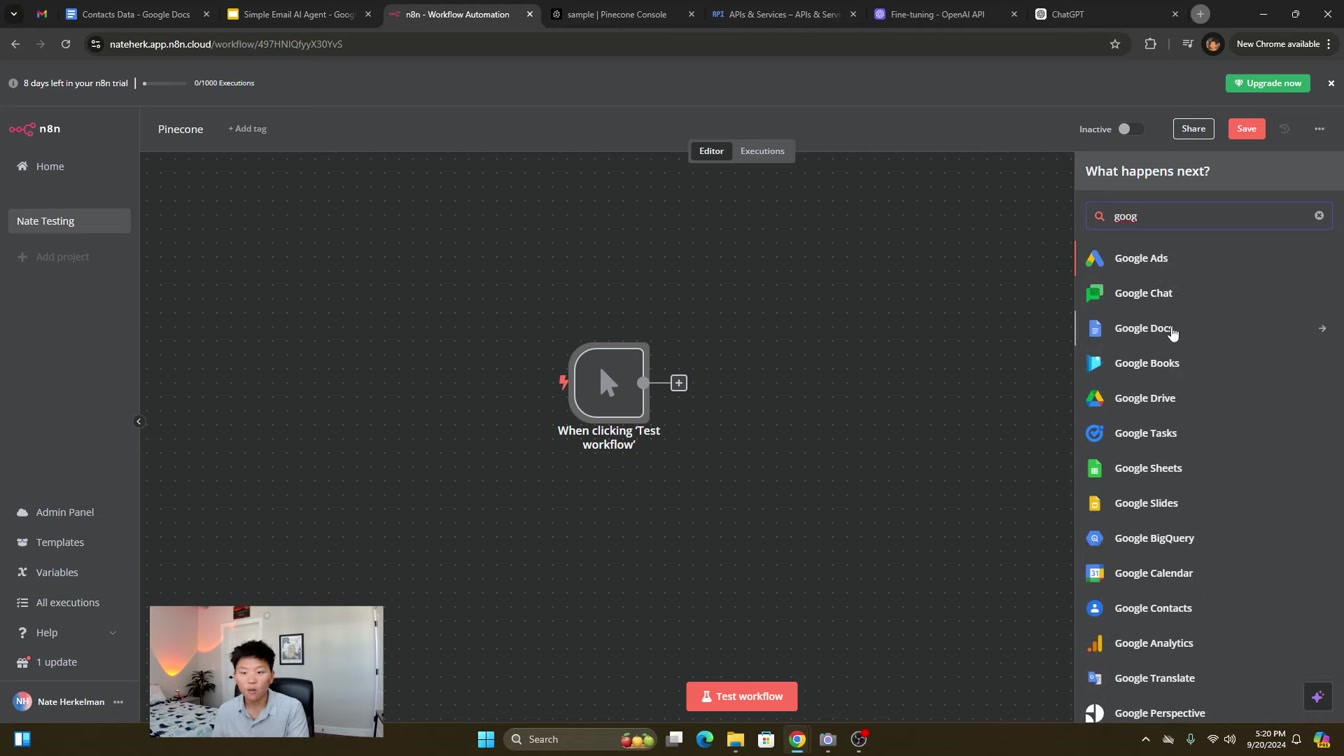Open the Fine-tuning OpenAI API tab
The width and height of the screenshot is (1344, 756).
[945, 14]
